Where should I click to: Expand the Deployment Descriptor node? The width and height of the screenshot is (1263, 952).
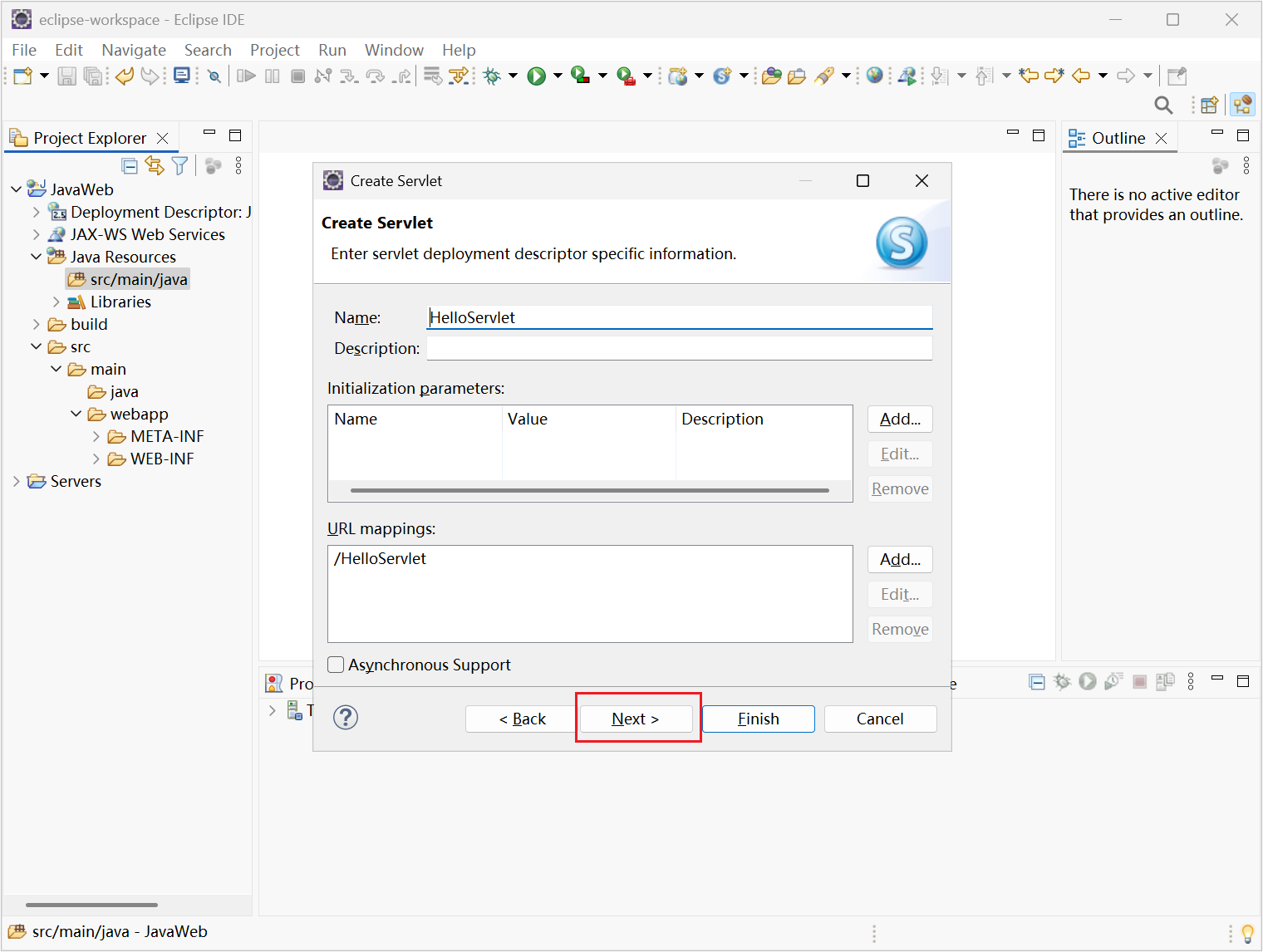[36, 212]
